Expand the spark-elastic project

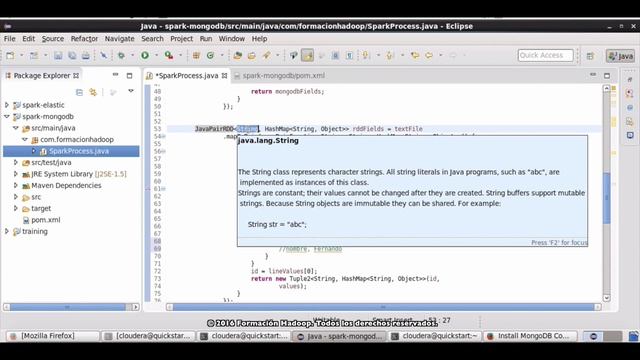click(7, 105)
